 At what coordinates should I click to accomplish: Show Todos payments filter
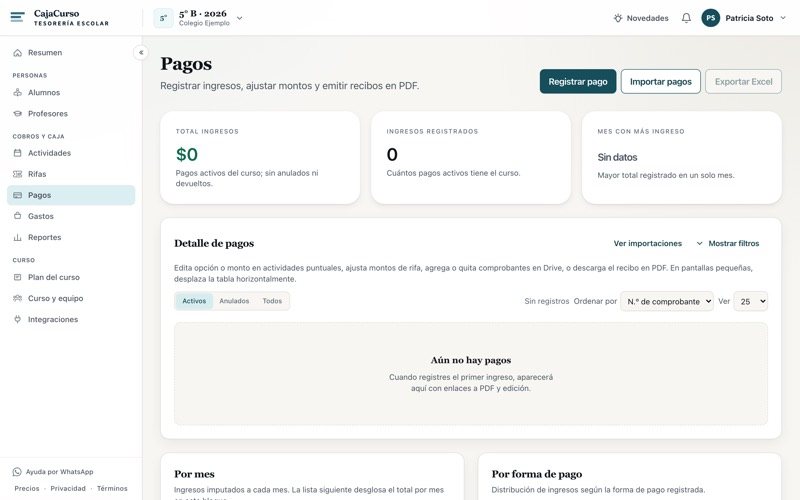point(272,301)
